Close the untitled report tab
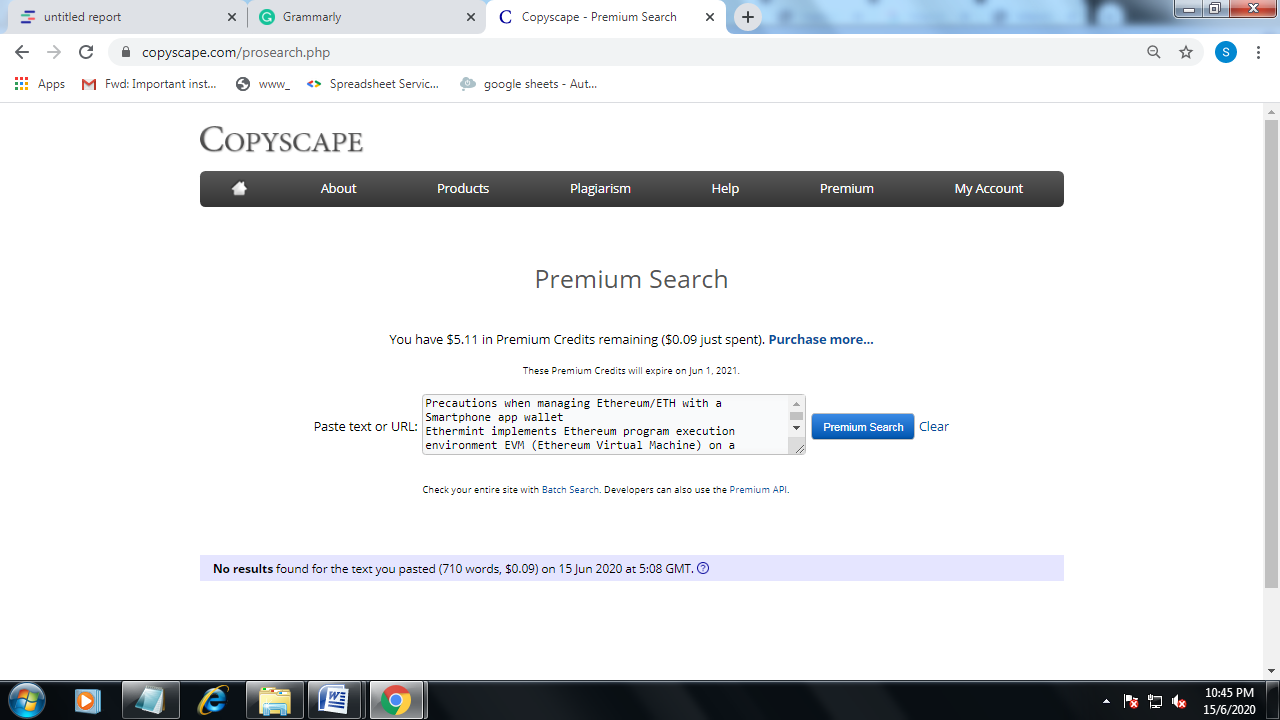Image resolution: width=1280 pixels, height=720 pixels. point(232,17)
